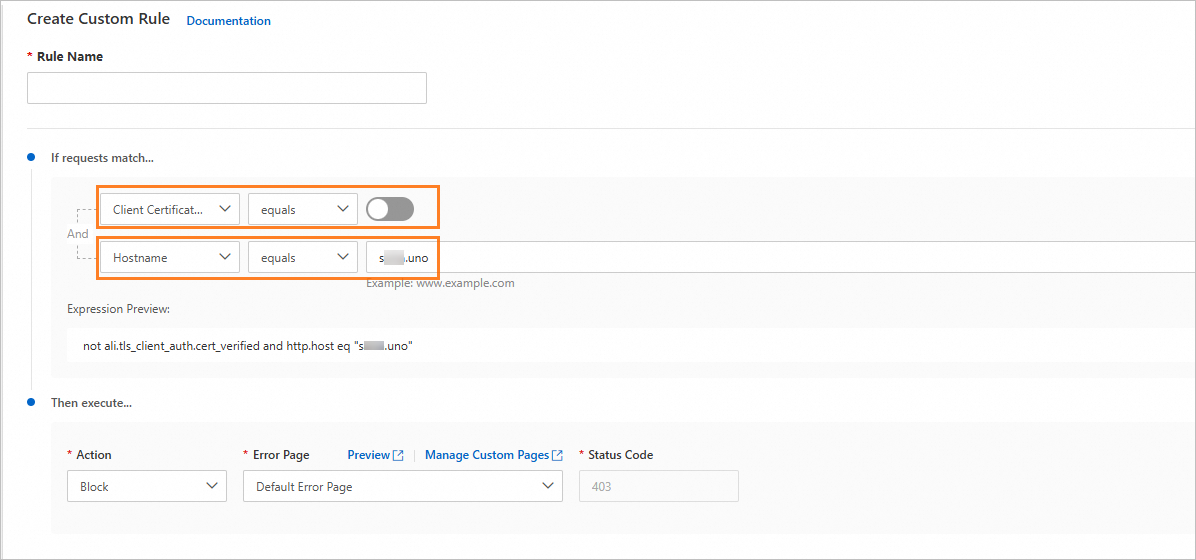
Task: Click the 'Create Custom Rule' title
Action: pos(98,19)
